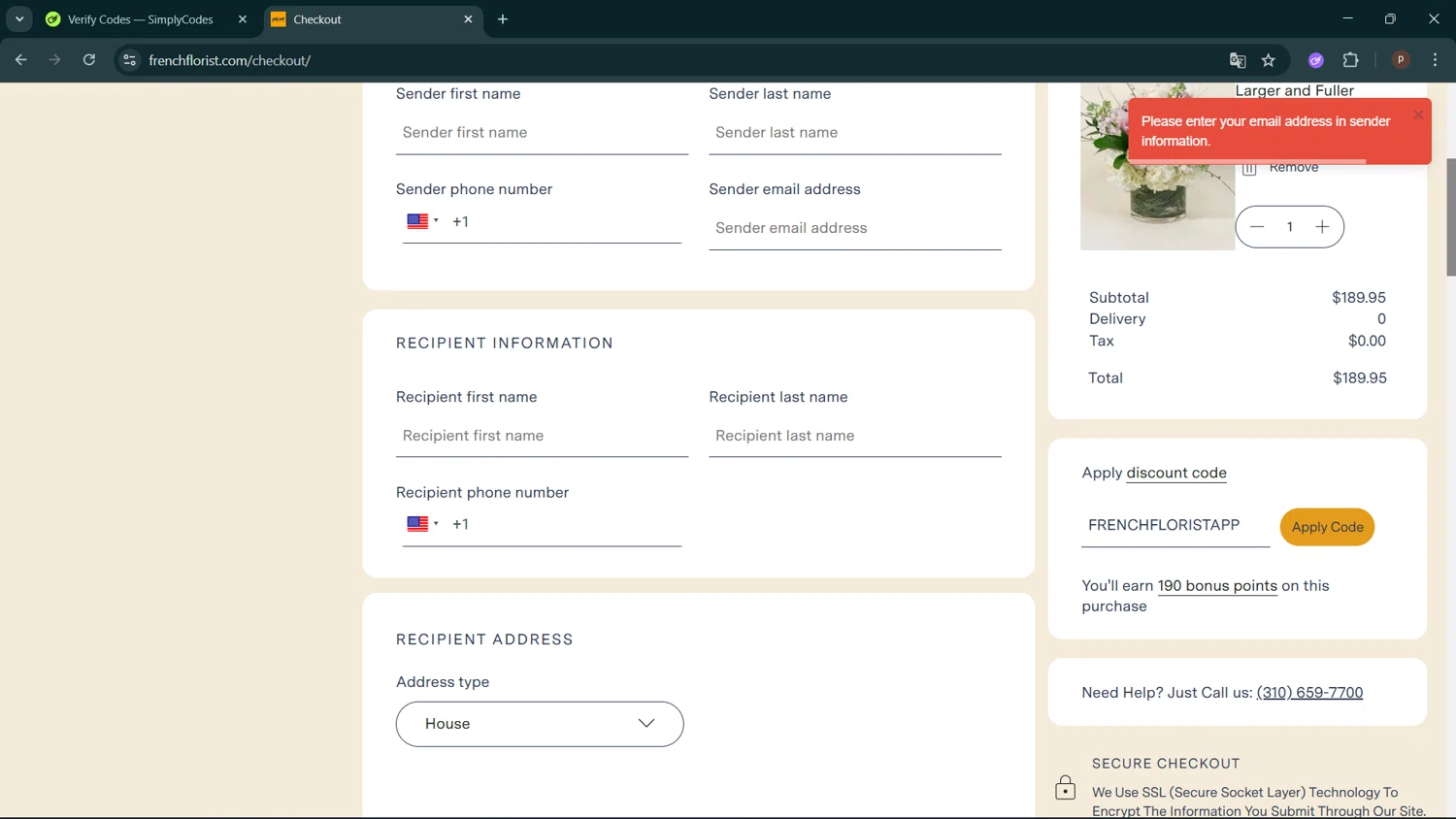Click the browser back arrow
Viewport: 1456px width, 819px height.
[21, 60]
